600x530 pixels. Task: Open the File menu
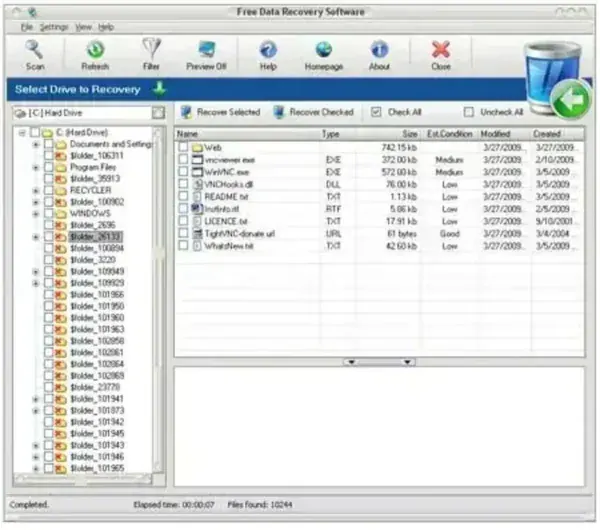[x=26, y=27]
